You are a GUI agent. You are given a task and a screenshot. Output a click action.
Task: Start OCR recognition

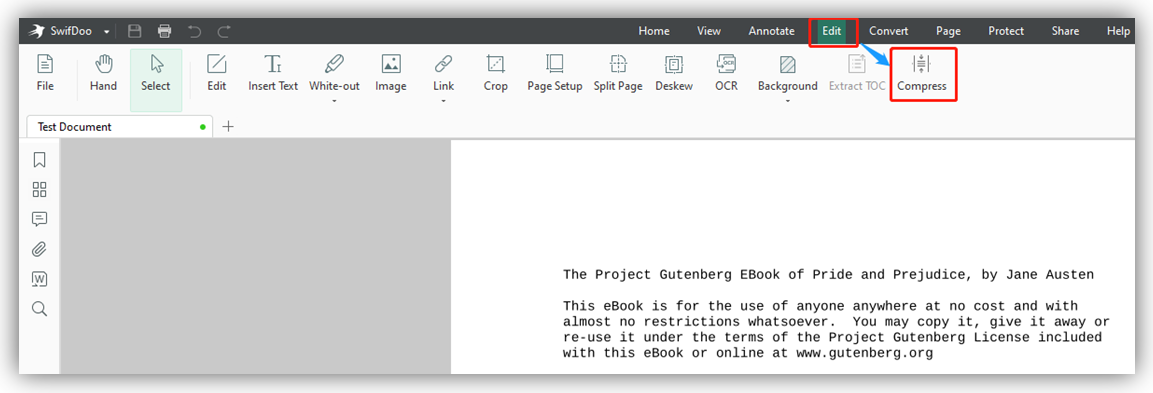pyautogui.click(x=727, y=73)
